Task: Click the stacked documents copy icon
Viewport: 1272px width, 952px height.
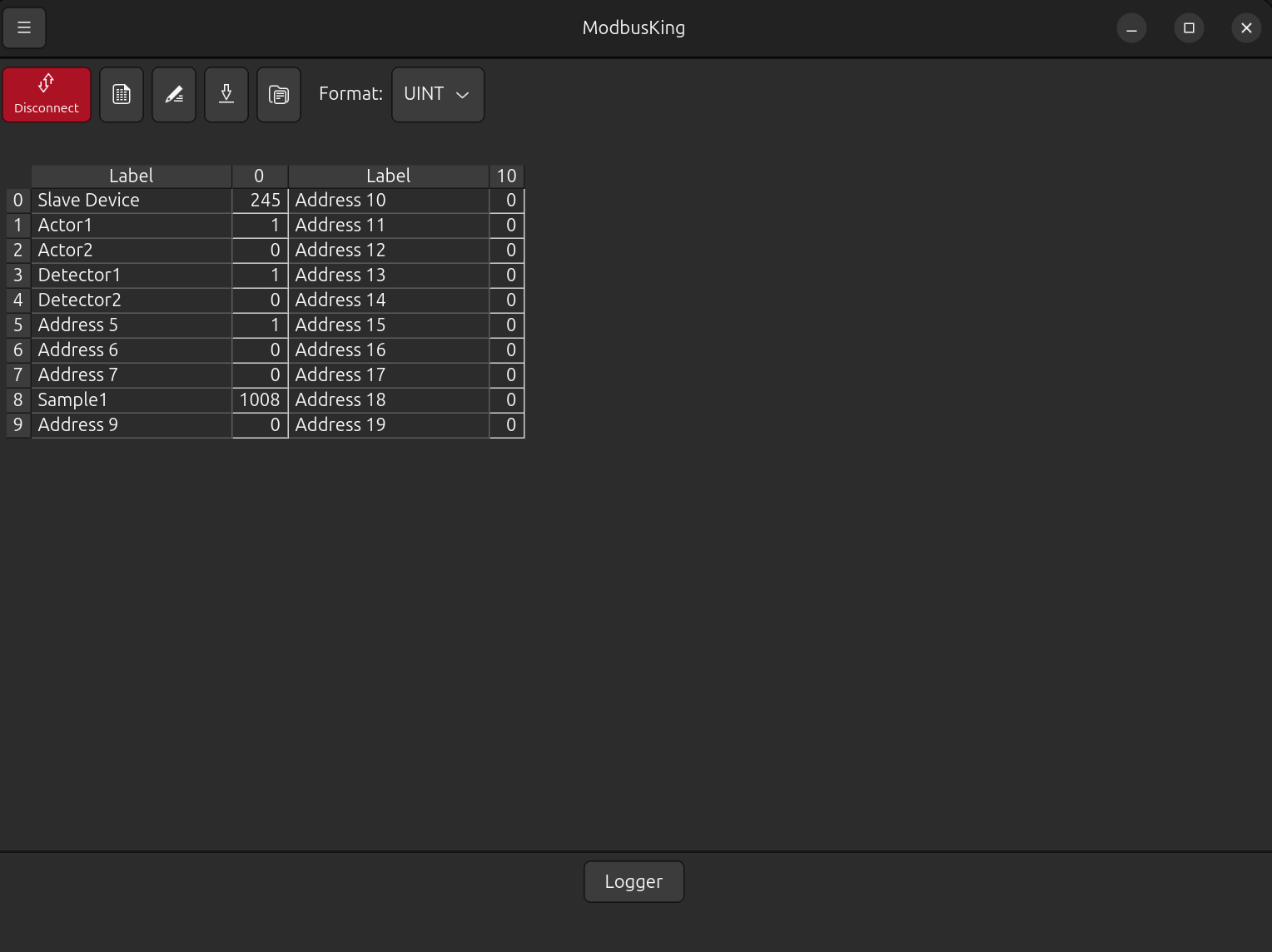Action: tap(279, 95)
